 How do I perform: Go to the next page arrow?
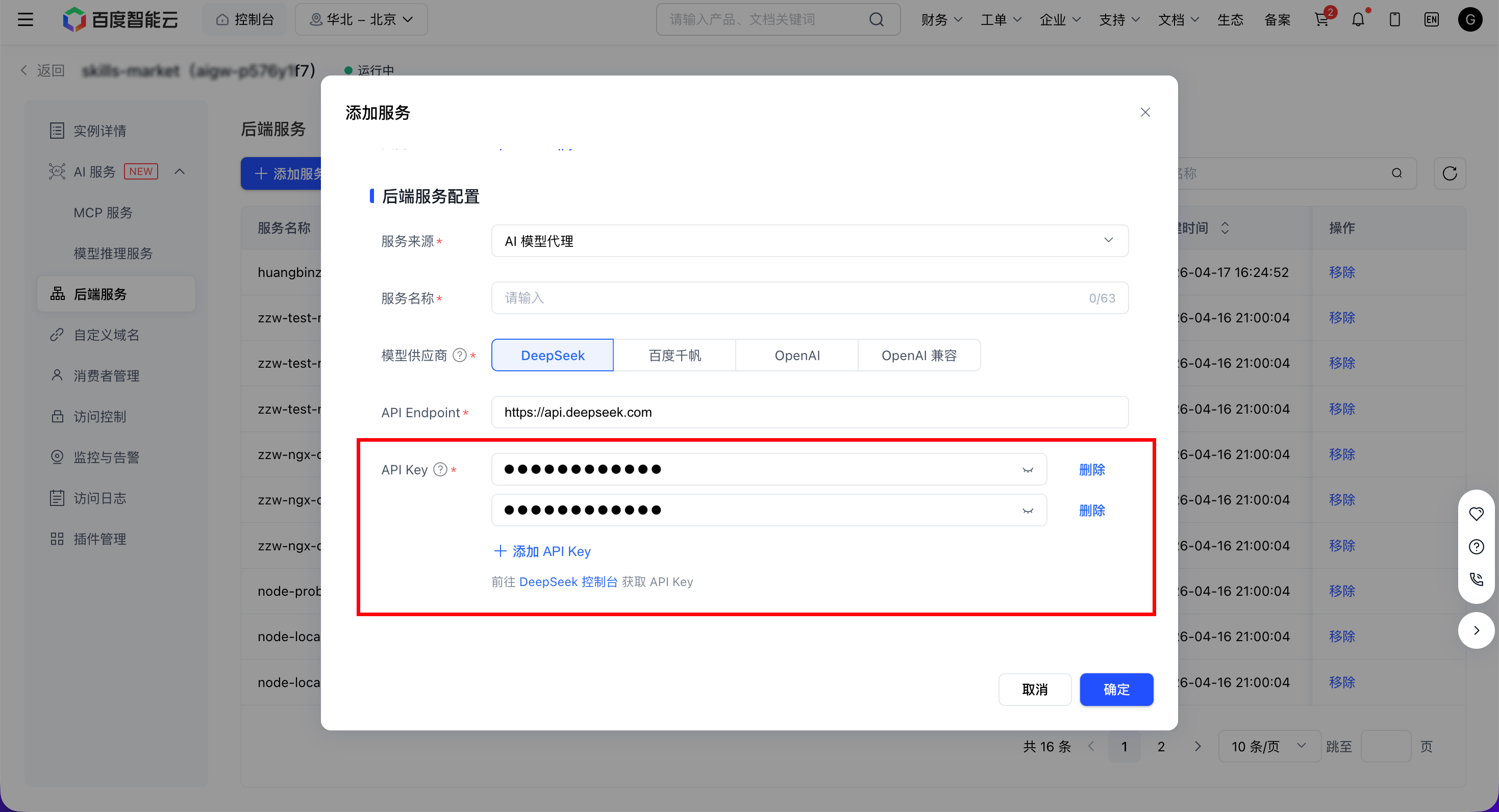coord(1197,746)
